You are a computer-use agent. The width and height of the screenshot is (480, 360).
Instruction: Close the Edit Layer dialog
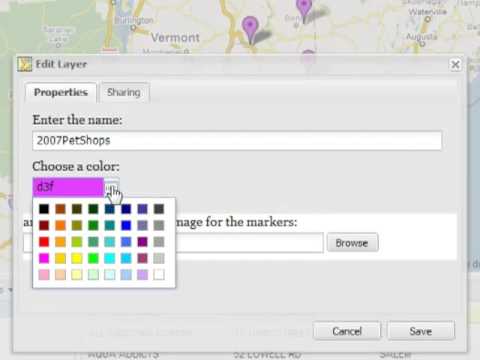(x=455, y=64)
